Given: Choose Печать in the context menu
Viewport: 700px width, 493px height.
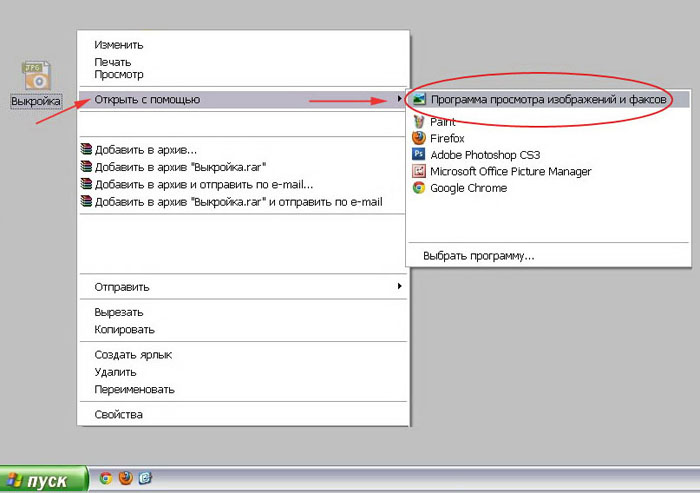Looking at the screenshot, I should 112,62.
